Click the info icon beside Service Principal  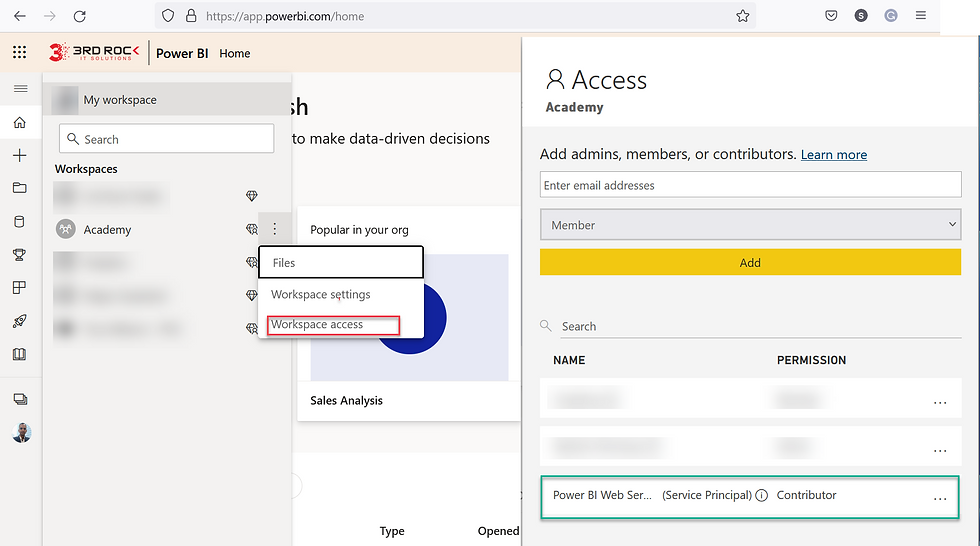click(761, 495)
